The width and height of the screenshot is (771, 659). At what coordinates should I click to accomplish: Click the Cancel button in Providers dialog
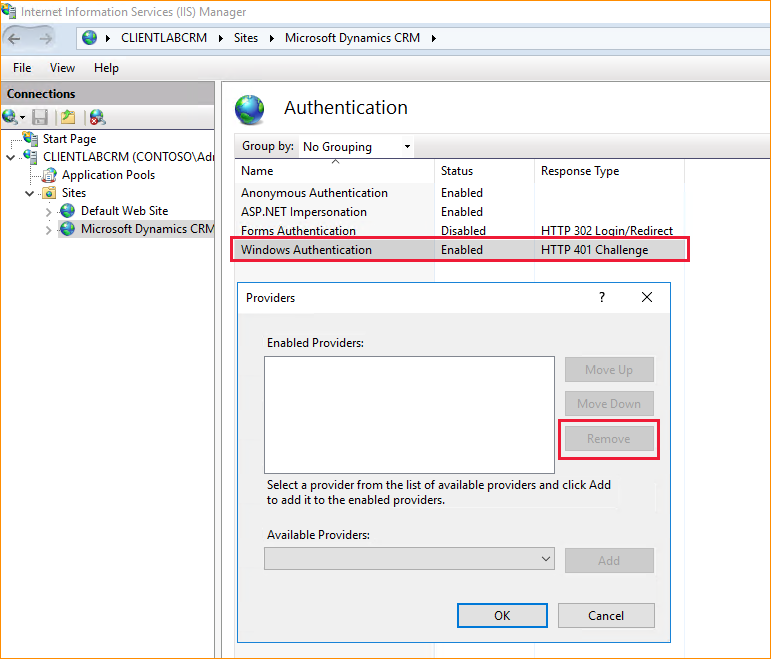click(606, 615)
